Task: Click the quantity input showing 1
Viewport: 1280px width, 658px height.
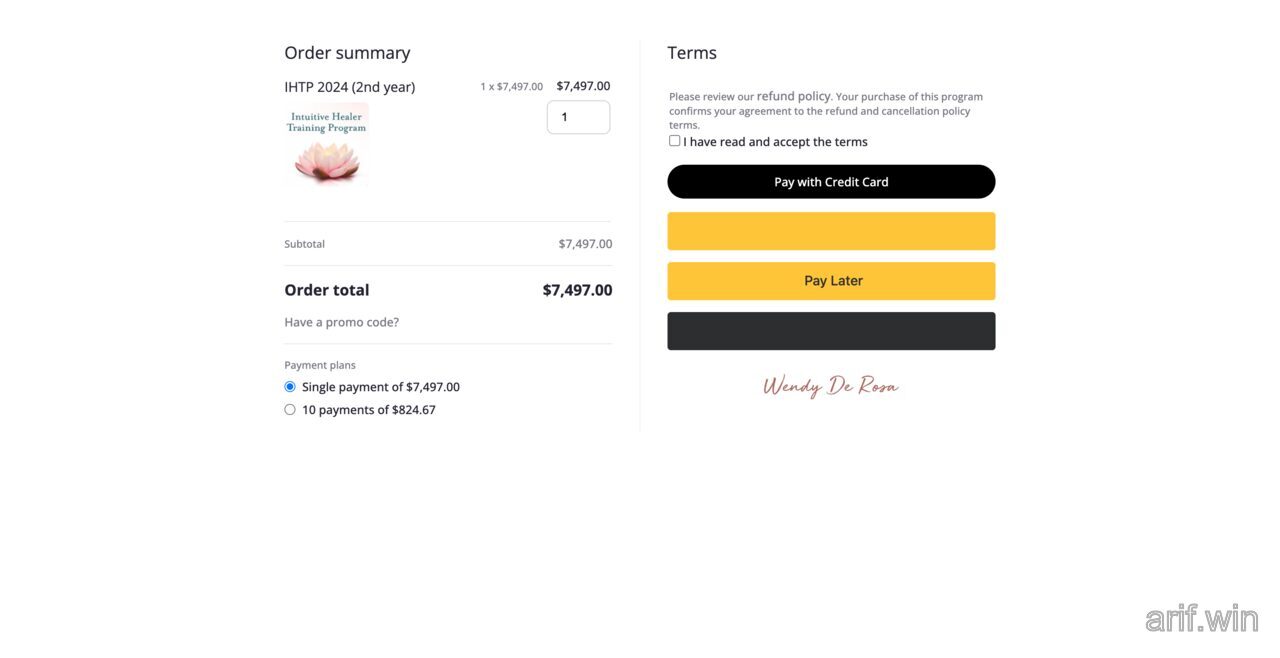Action: 578,116
